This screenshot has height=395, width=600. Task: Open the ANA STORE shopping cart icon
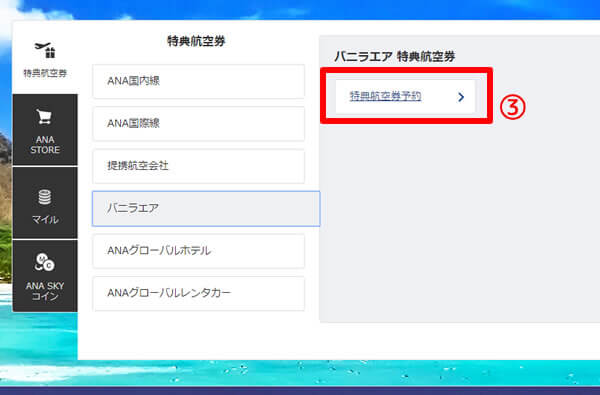click(x=44, y=117)
